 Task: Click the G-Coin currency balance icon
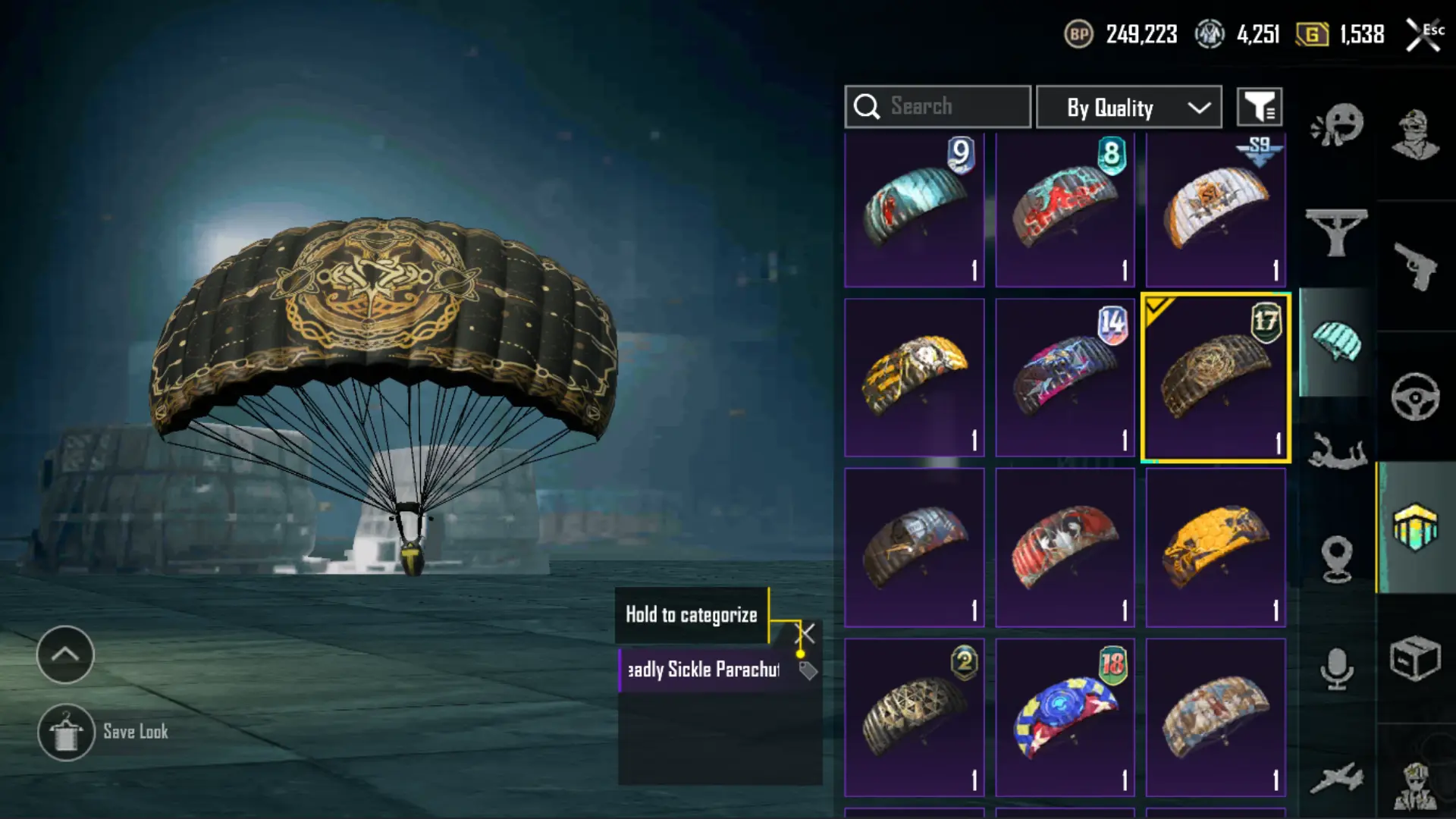[1312, 34]
